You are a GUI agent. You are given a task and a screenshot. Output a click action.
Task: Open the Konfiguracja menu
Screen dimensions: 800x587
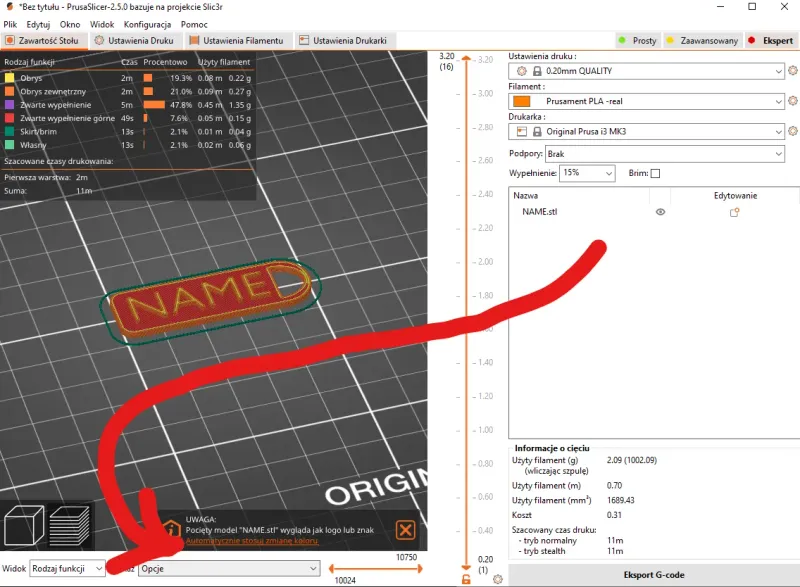[x=147, y=24]
